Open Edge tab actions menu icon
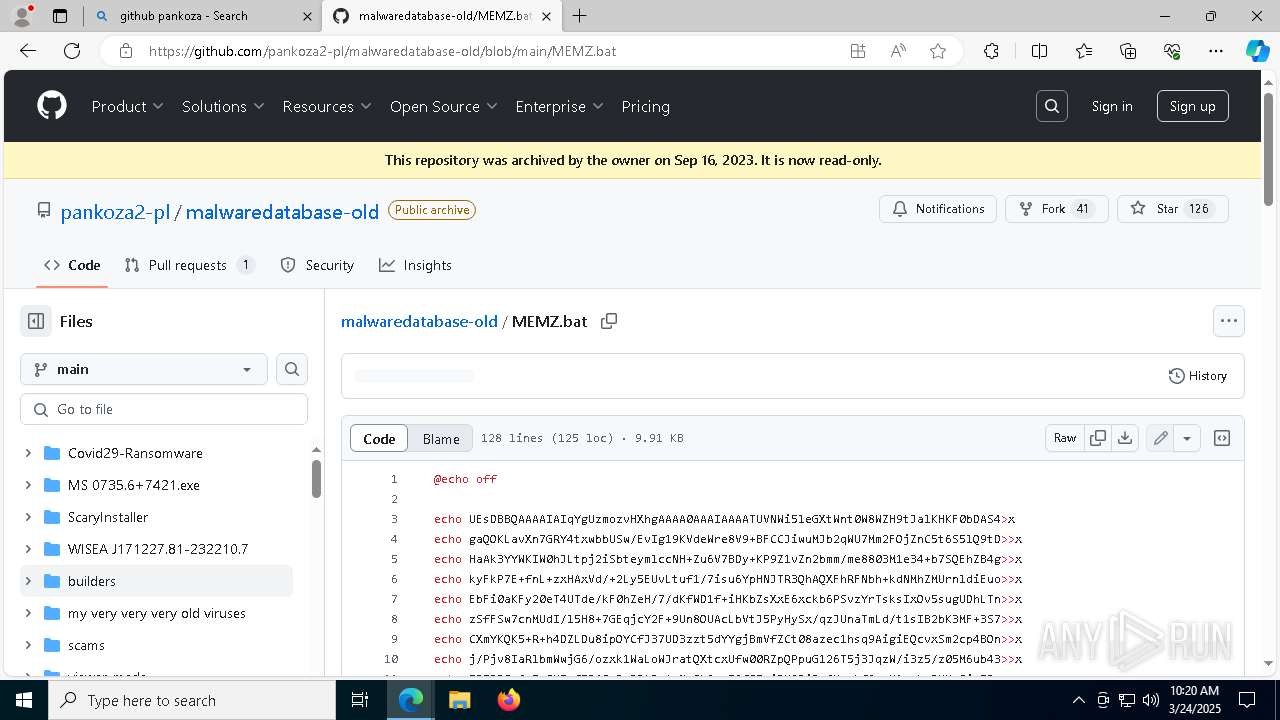1280x720 pixels. click(x=60, y=16)
